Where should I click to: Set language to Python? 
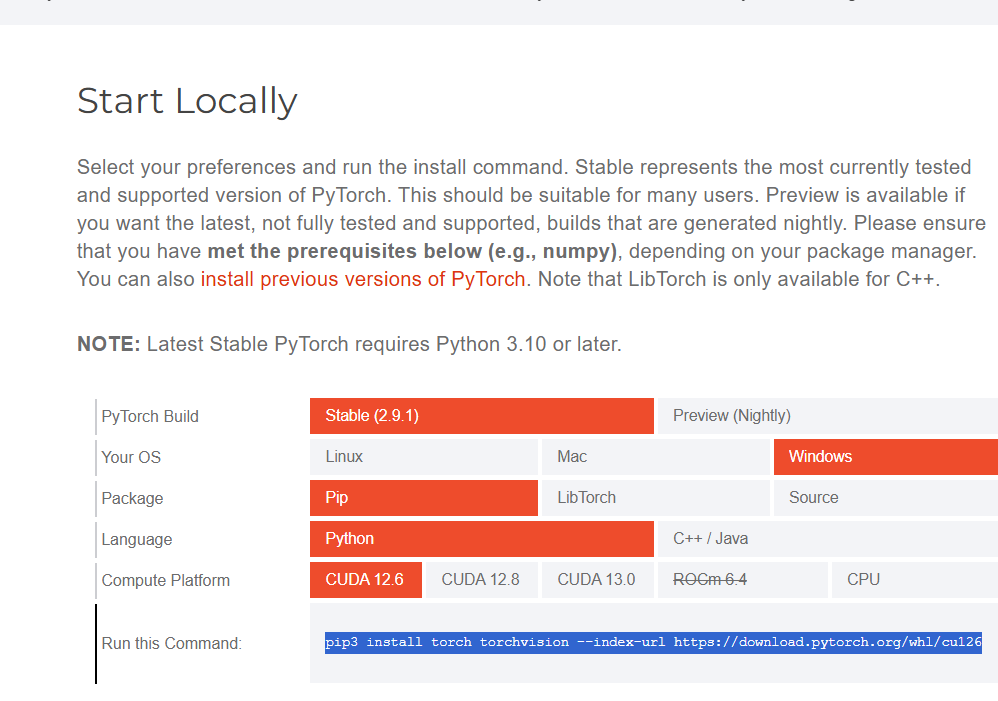click(x=481, y=539)
